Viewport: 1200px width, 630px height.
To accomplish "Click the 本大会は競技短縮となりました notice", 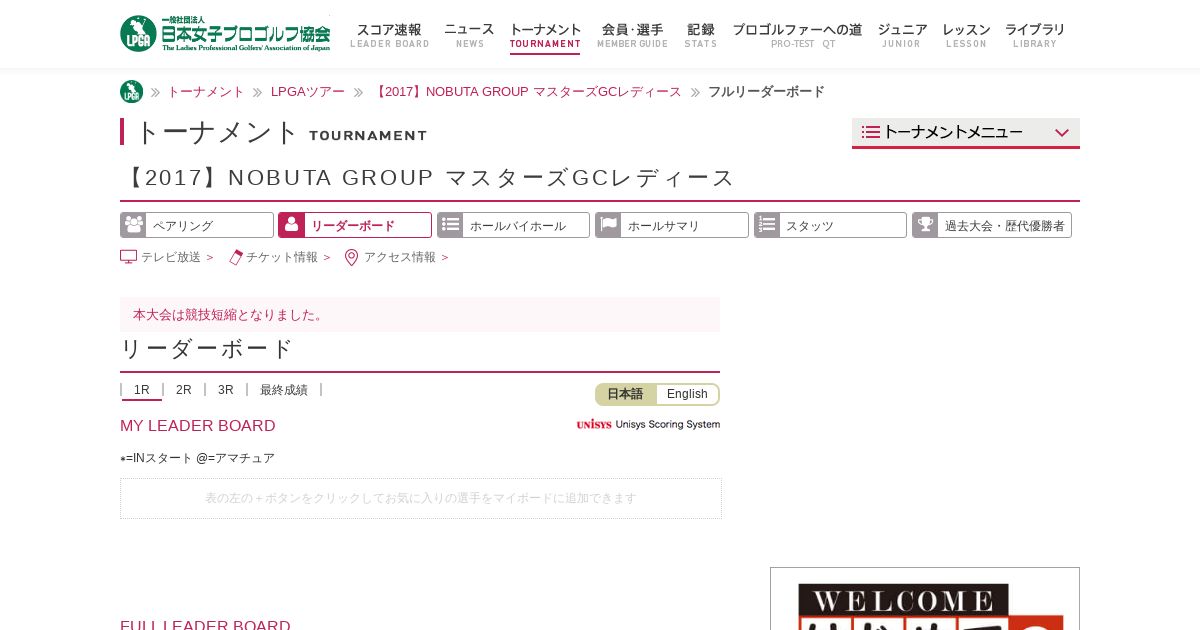I will [x=420, y=315].
